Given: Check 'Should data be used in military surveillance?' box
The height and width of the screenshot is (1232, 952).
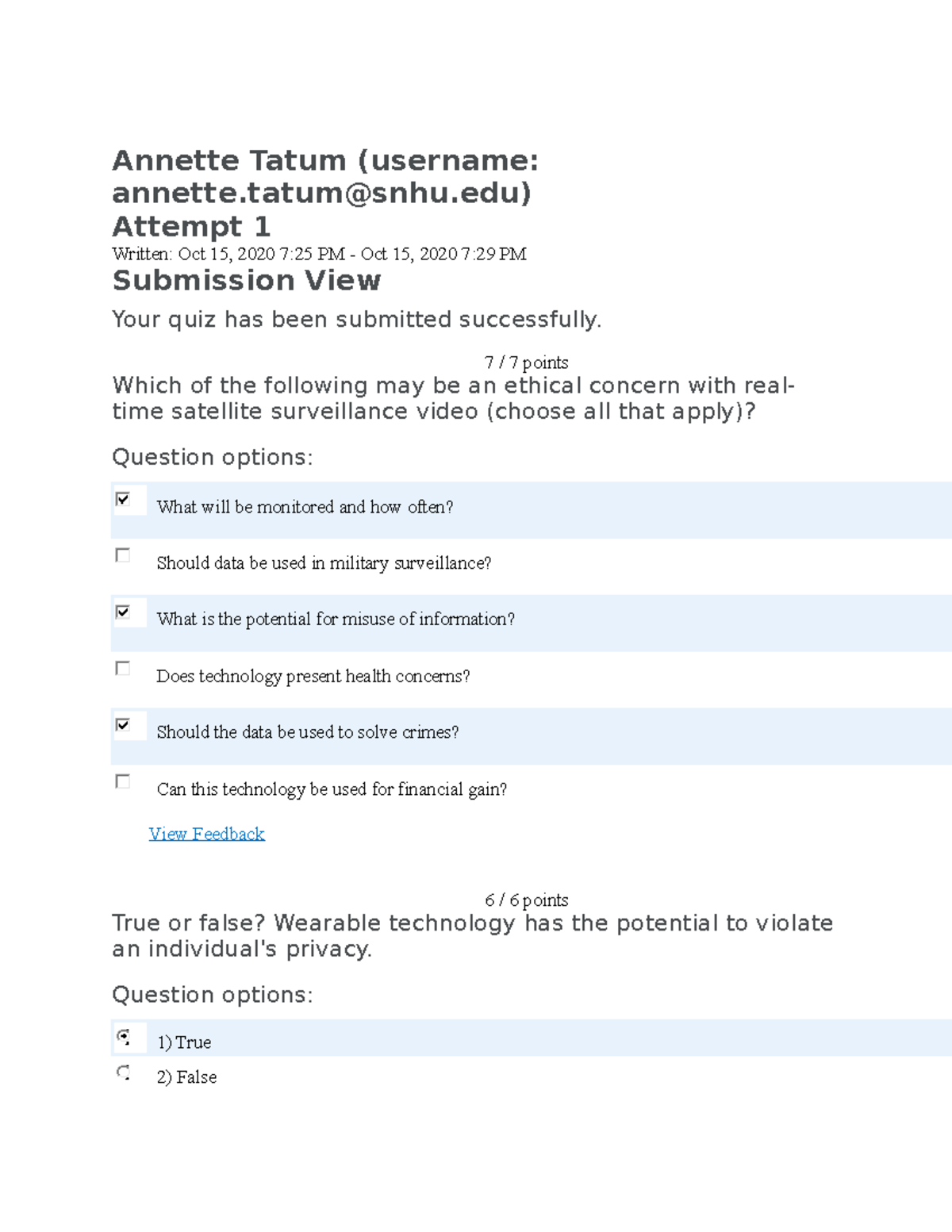Looking at the screenshot, I should [x=123, y=555].
